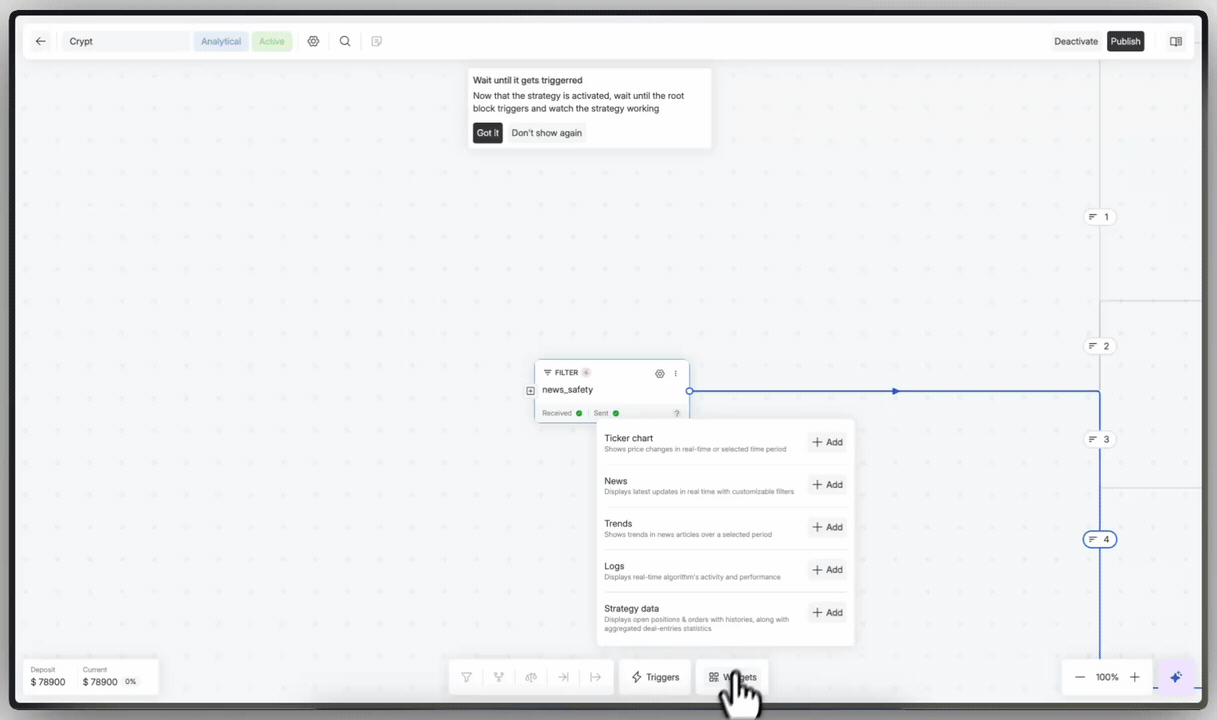Close the Widgets menu button
The height and width of the screenshot is (720, 1217).
(x=732, y=677)
